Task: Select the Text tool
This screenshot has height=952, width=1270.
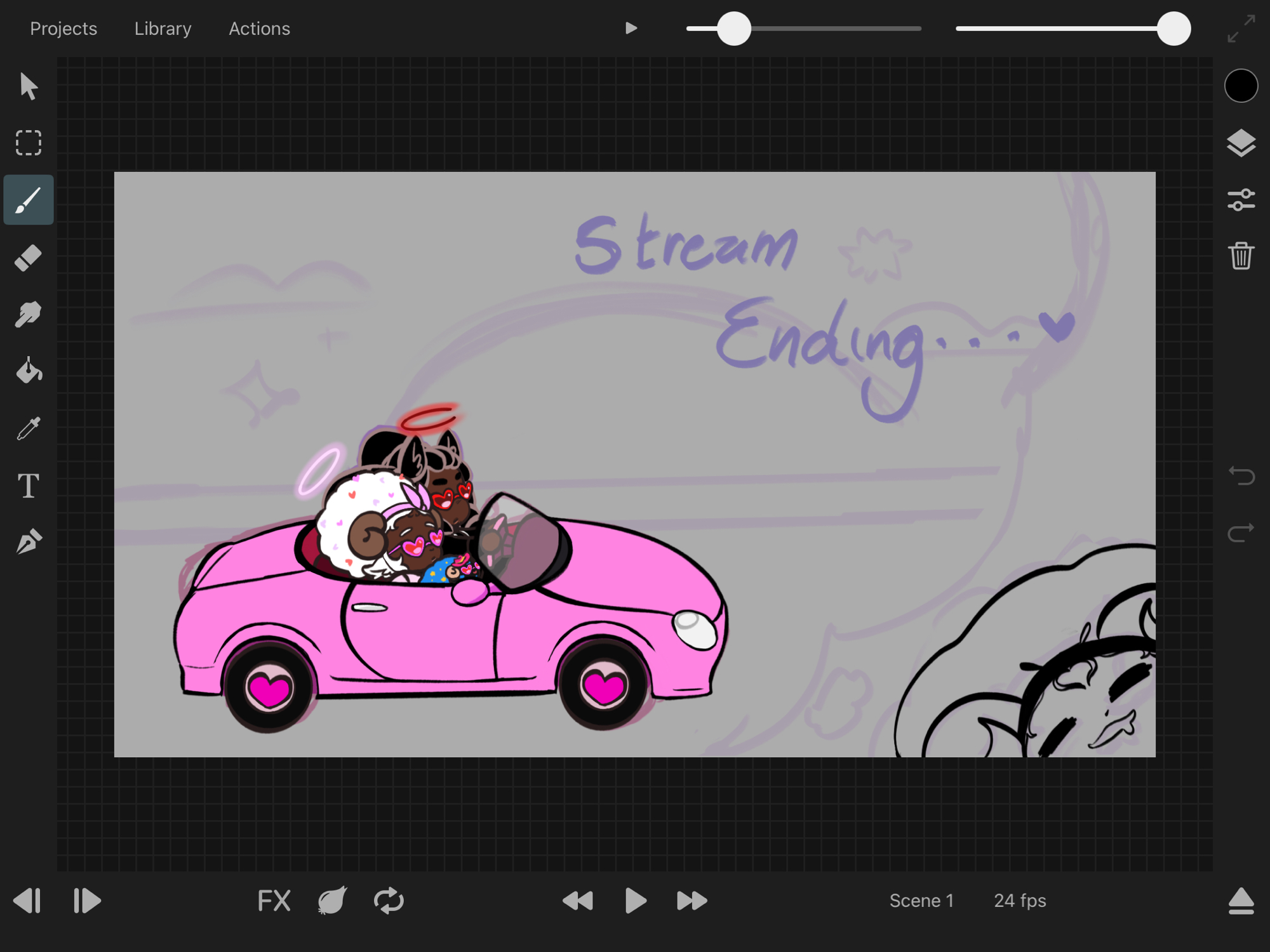Action: (x=29, y=486)
